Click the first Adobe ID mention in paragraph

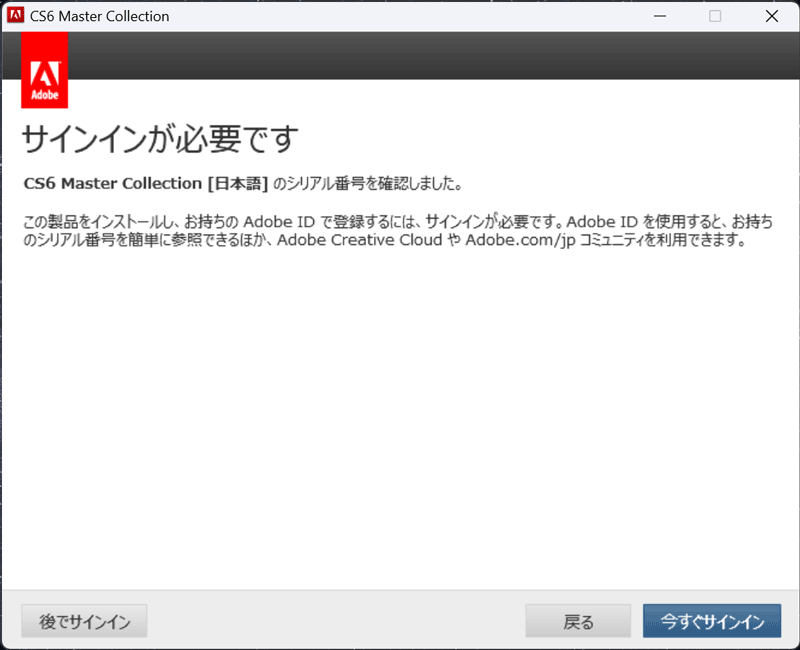279,221
